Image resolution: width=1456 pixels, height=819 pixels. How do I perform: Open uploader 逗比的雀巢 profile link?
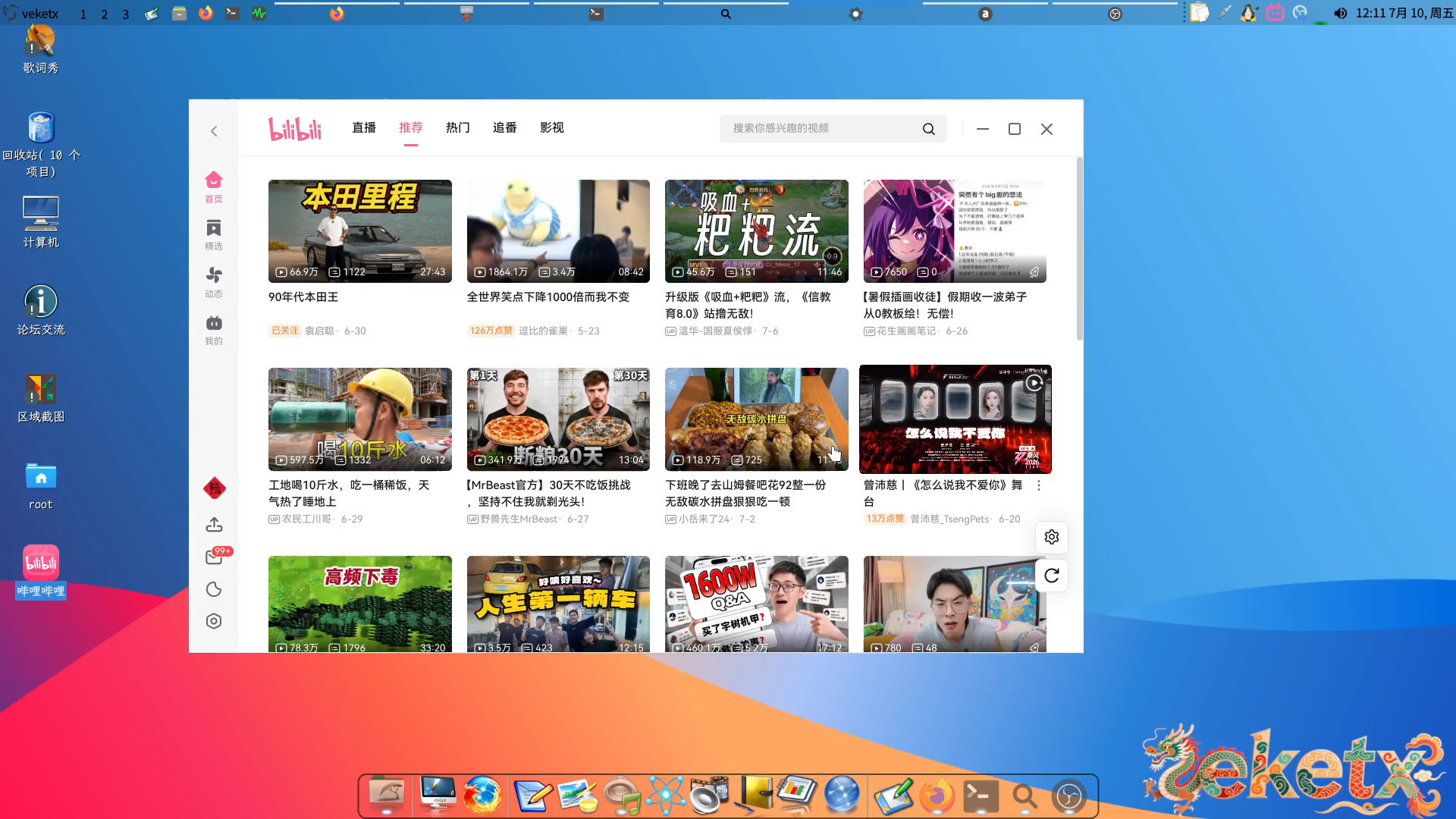pyautogui.click(x=543, y=331)
